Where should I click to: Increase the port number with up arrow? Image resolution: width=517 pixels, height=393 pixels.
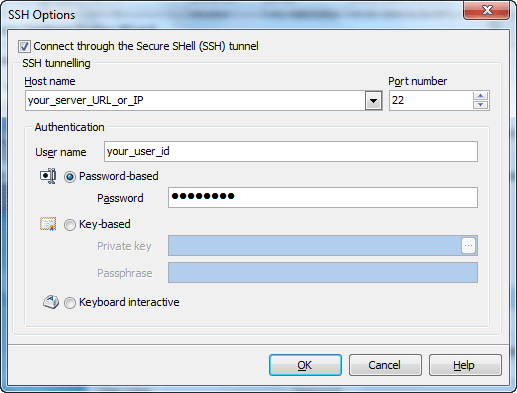click(480, 96)
